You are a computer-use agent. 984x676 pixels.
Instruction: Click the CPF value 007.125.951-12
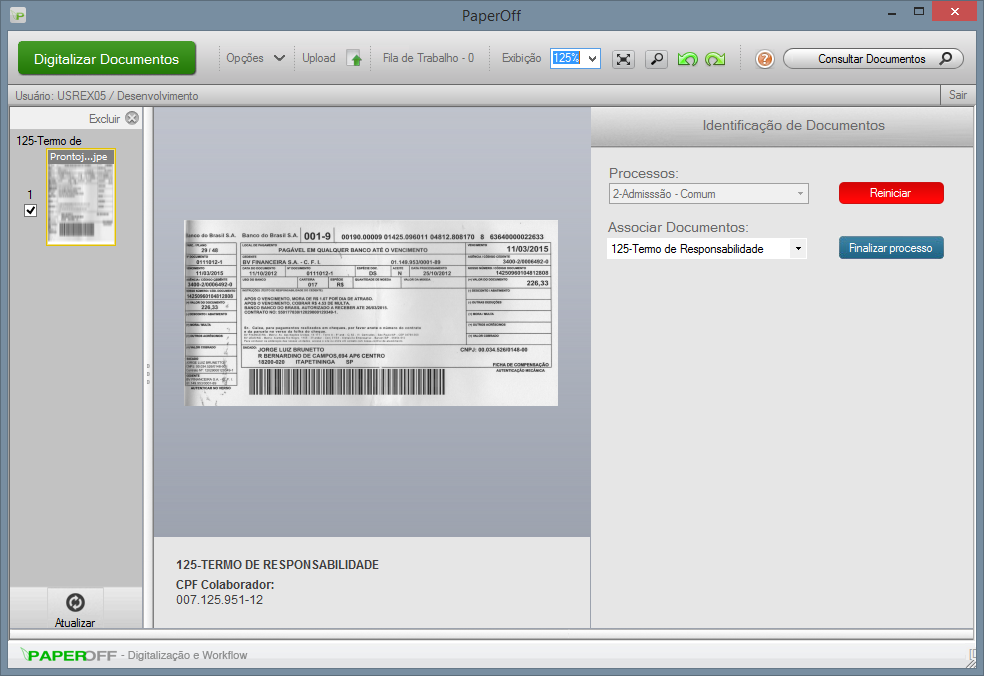point(220,599)
